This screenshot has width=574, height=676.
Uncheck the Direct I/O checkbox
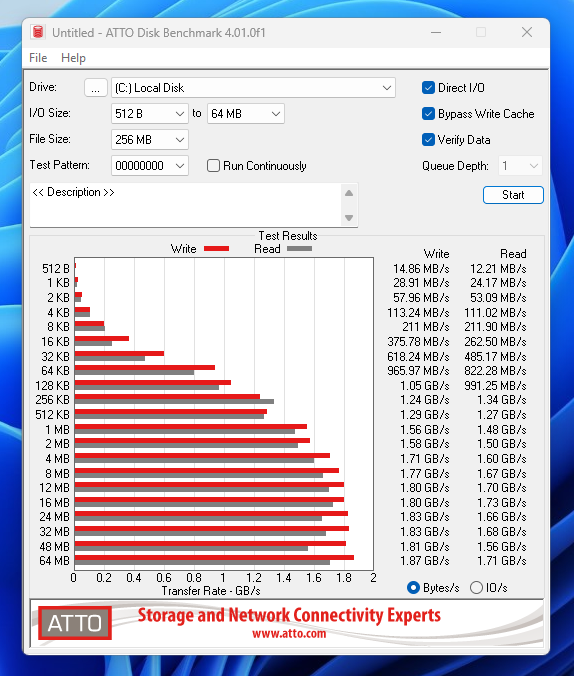(x=428, y=88)
